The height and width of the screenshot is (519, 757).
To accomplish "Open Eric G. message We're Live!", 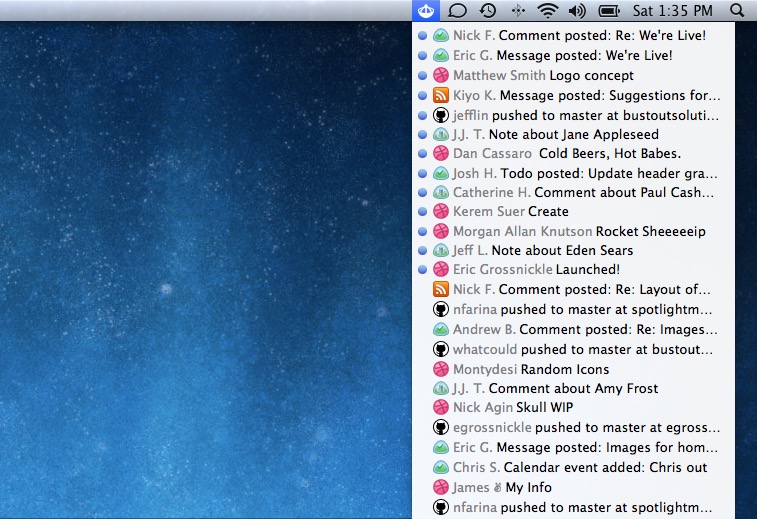I will (574, 56).
